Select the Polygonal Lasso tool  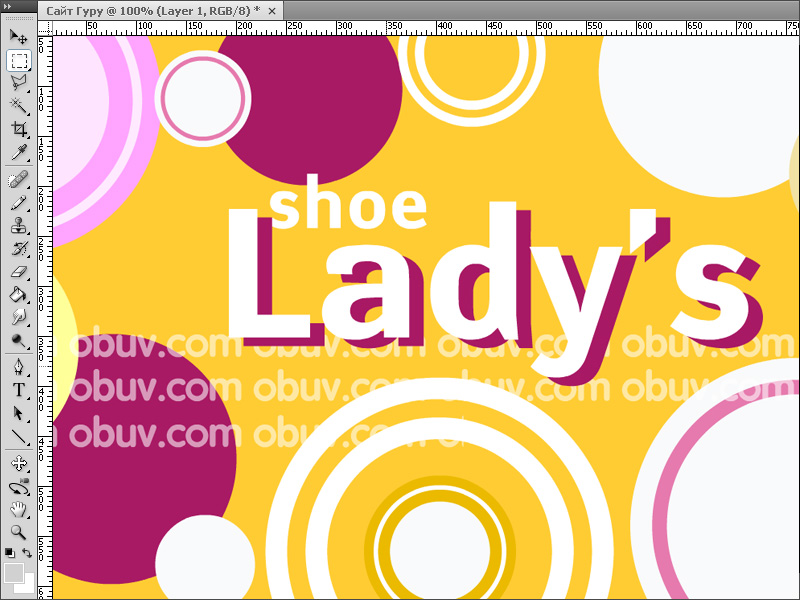(x=18, y=83)
